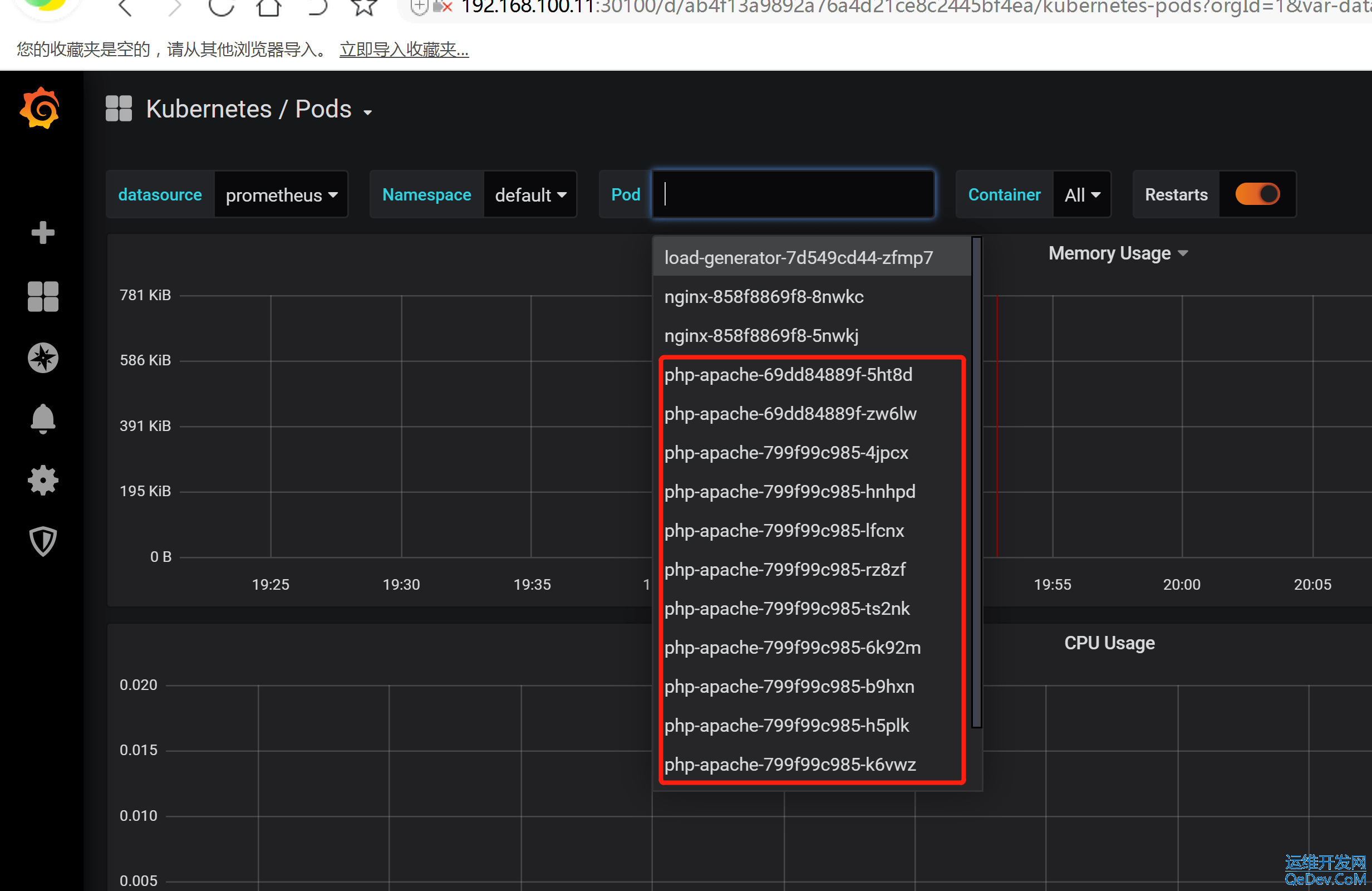Go to browser home page icon

269,7
